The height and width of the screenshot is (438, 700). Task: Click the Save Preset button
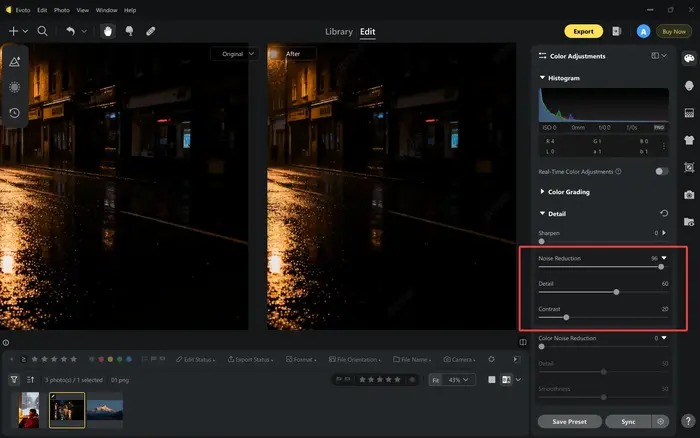pyautogui.click(x=568, y=421)
